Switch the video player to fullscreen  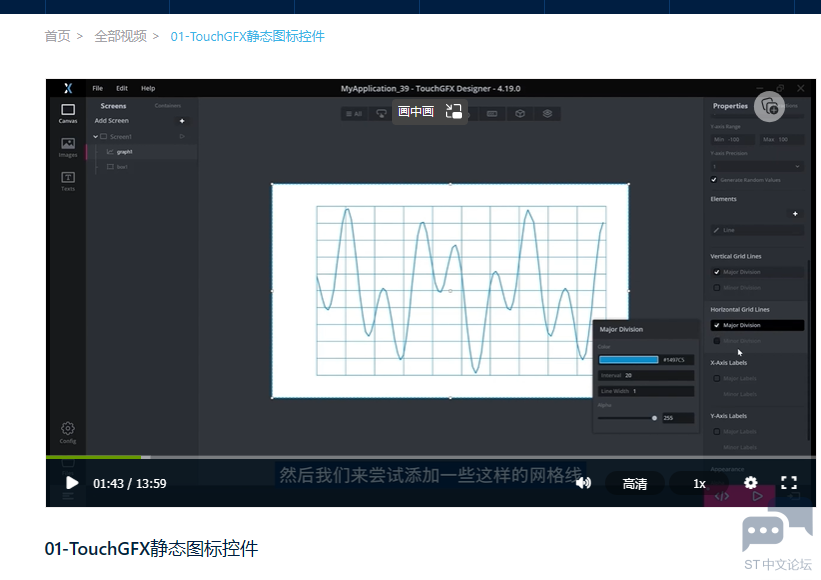point(789,483)
